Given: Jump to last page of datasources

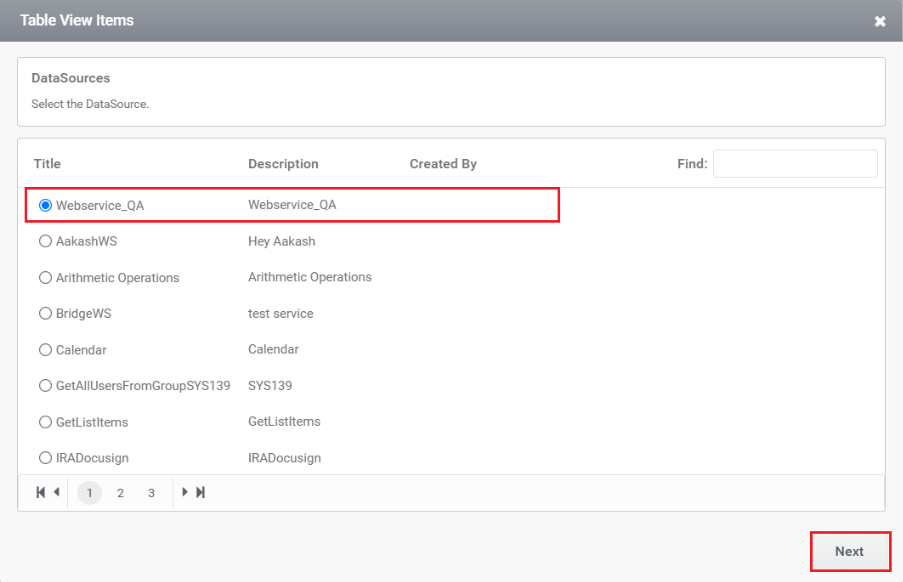Looking at the screenshot, I should click(x=200, y=492).
